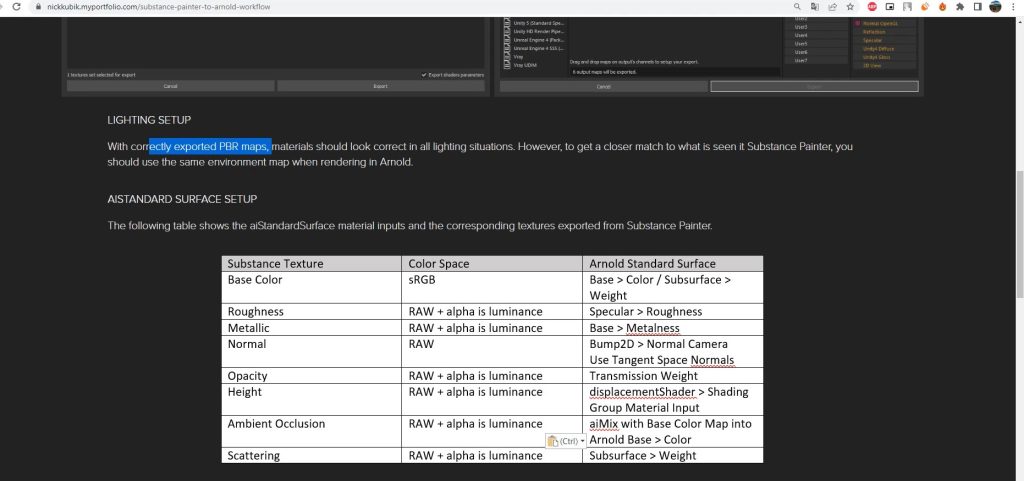
Task: Click the LIGHTING SETUP heading
Action: pyautogui.click(x=149, y=120)
